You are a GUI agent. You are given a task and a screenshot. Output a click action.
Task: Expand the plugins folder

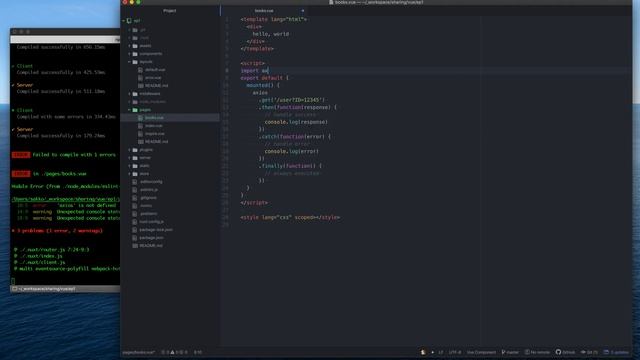click(x=130, y=150)
